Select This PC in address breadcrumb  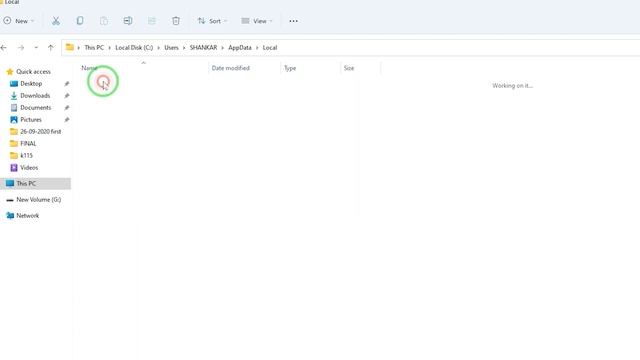pyautogui.click(x=94, y=48)
